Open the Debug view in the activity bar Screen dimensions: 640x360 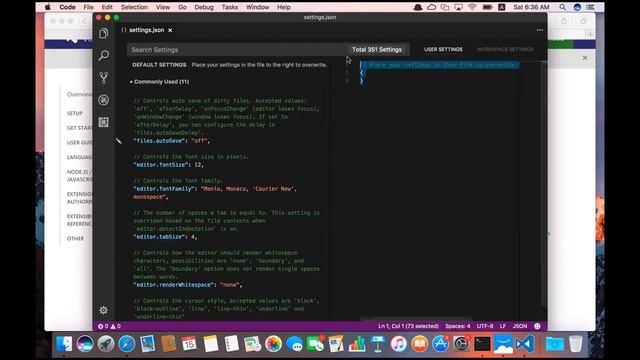[x=104, y=100]
